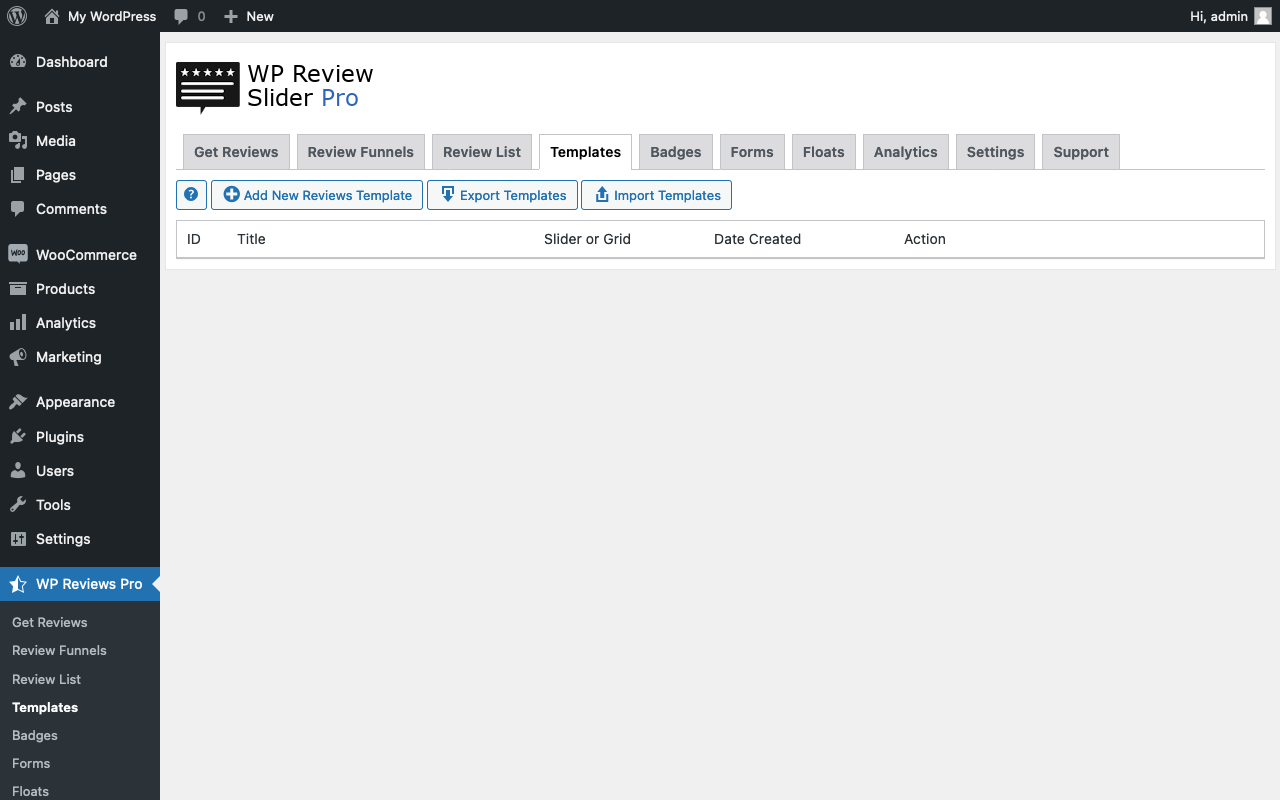
Task: Click the WooCommerce logo icon
Action: (x=18, y=254)
